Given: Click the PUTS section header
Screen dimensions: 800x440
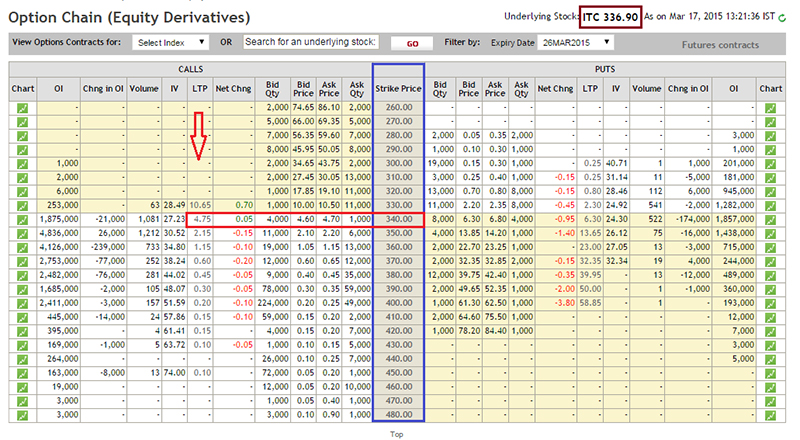Looking at the screenshot, I should (605, 69).
